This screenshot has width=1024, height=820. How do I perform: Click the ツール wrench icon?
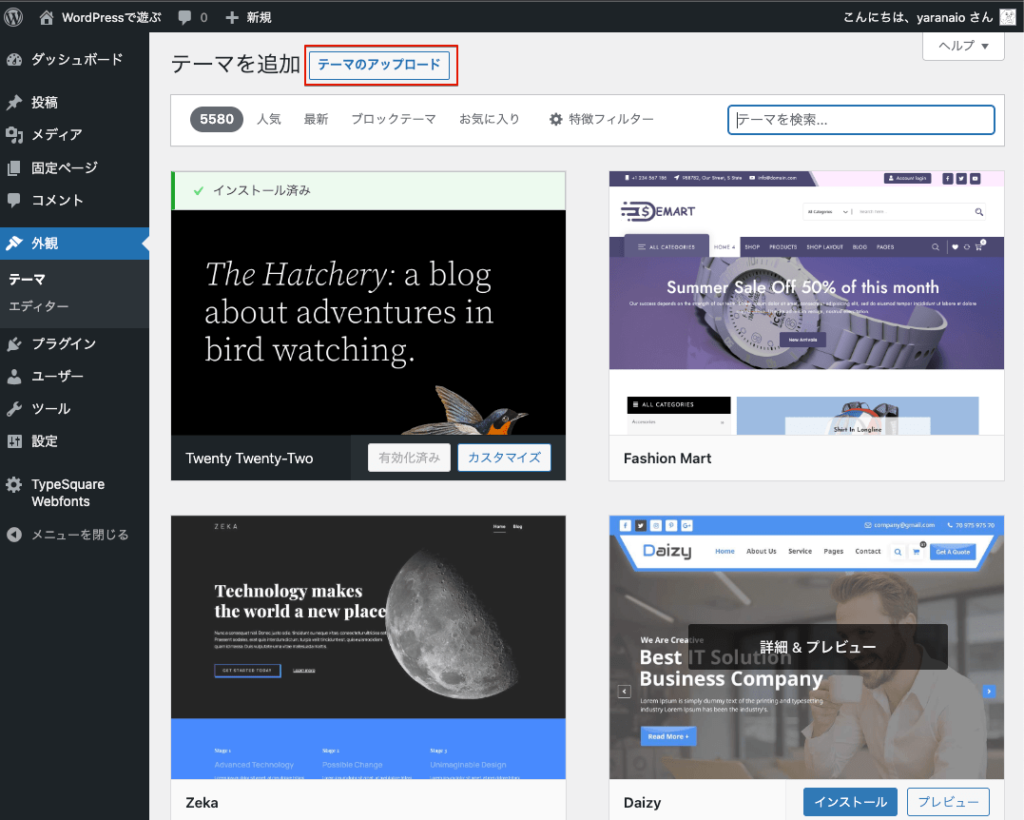click(14, 409)
